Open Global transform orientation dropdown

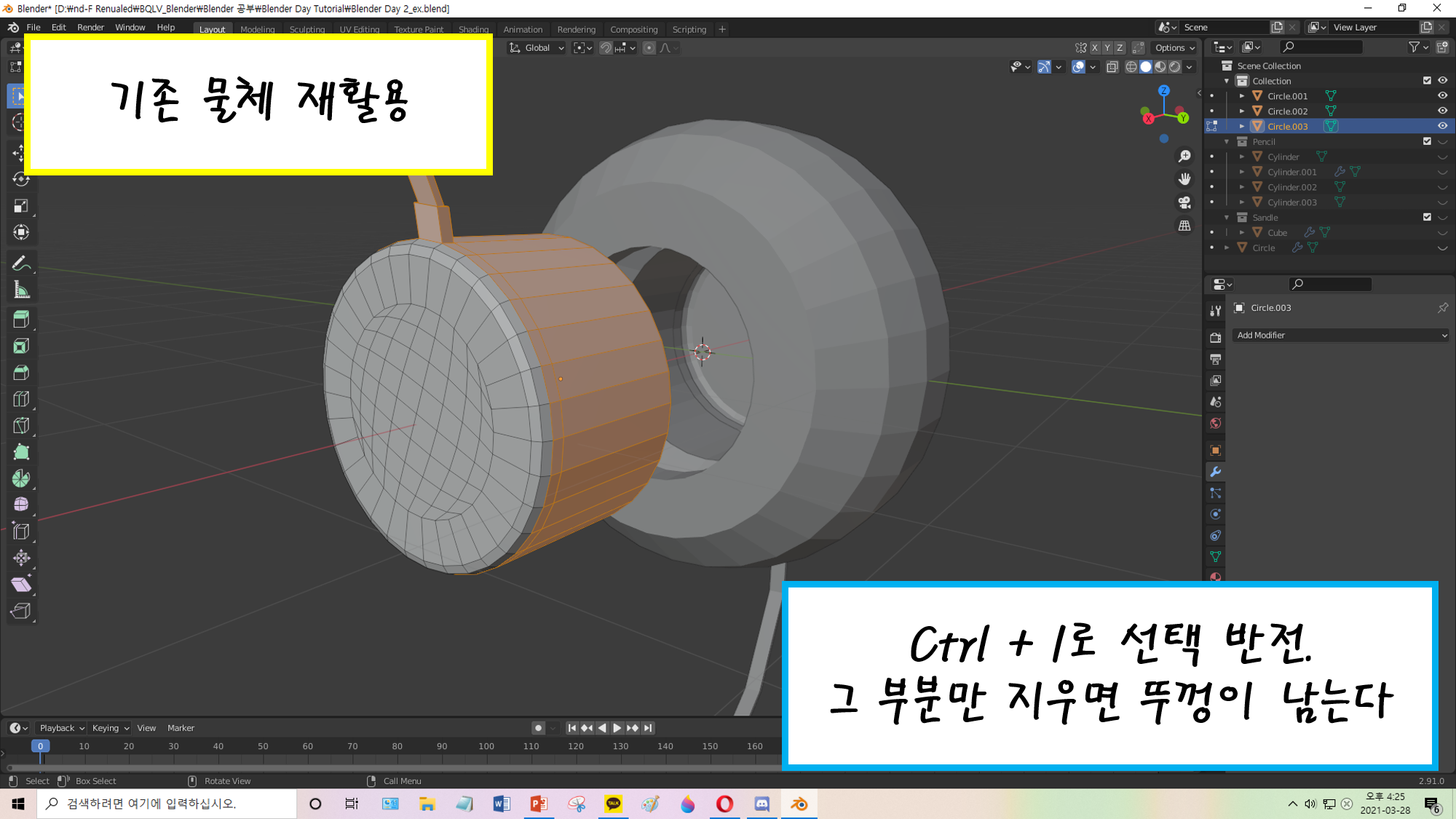[x=537, y=48]
